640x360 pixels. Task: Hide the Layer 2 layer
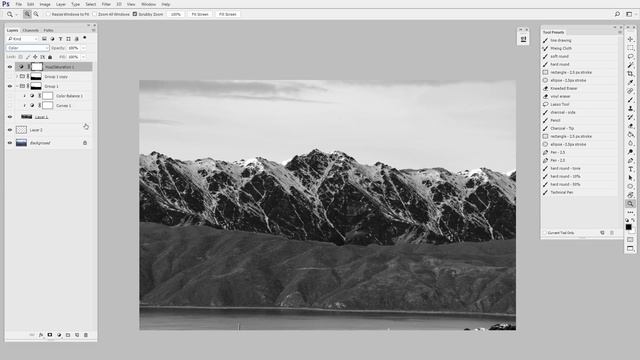(x=10, y=130)
